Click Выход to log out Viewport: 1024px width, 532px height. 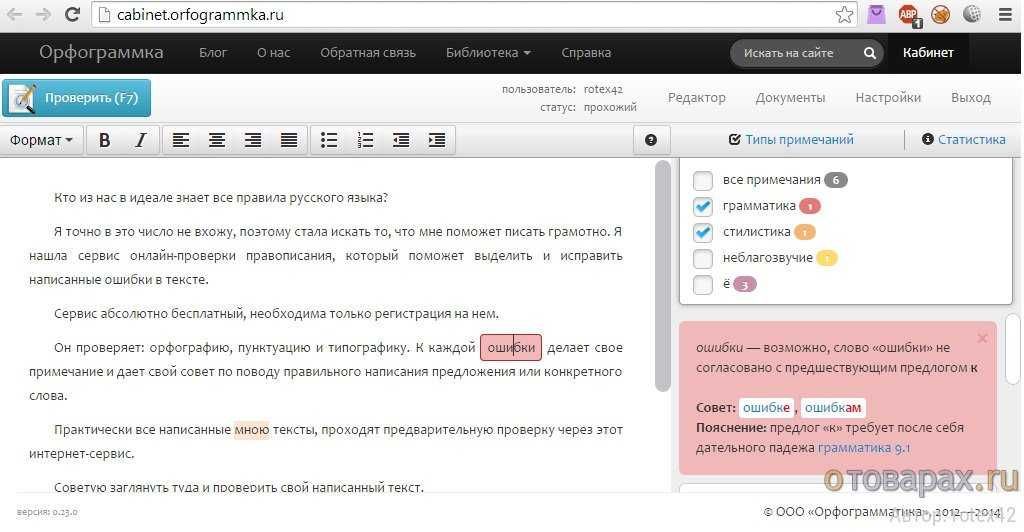(970, 98)
